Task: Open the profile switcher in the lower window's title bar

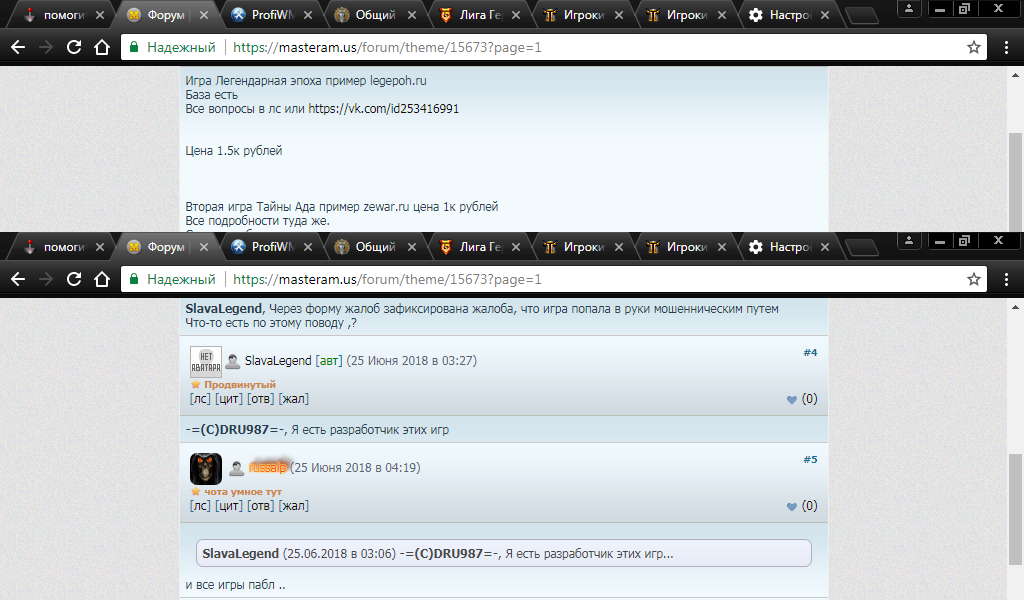Action: (909, 240)
